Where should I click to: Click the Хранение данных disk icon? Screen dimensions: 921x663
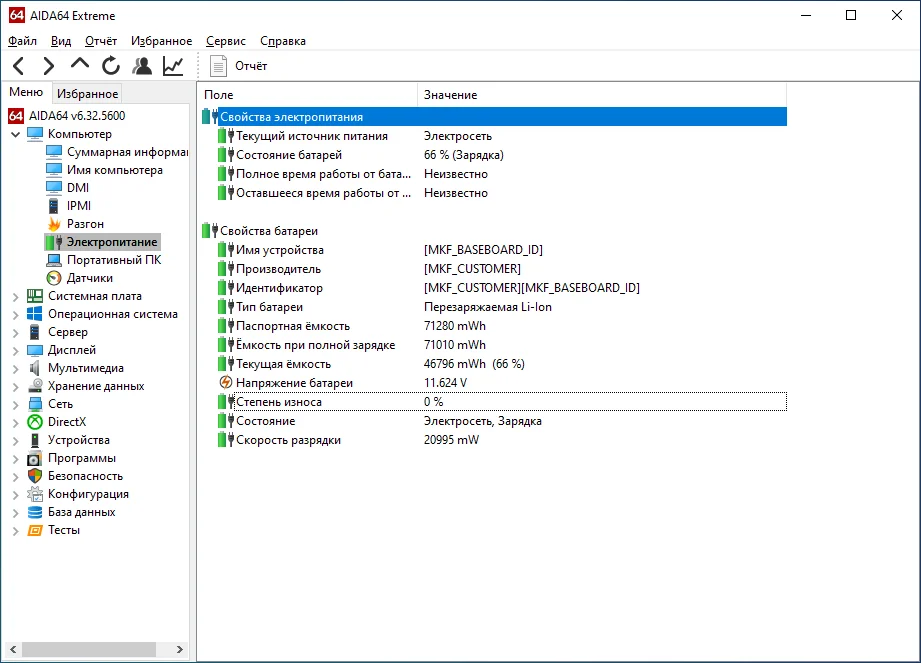[x=35, y=386]
